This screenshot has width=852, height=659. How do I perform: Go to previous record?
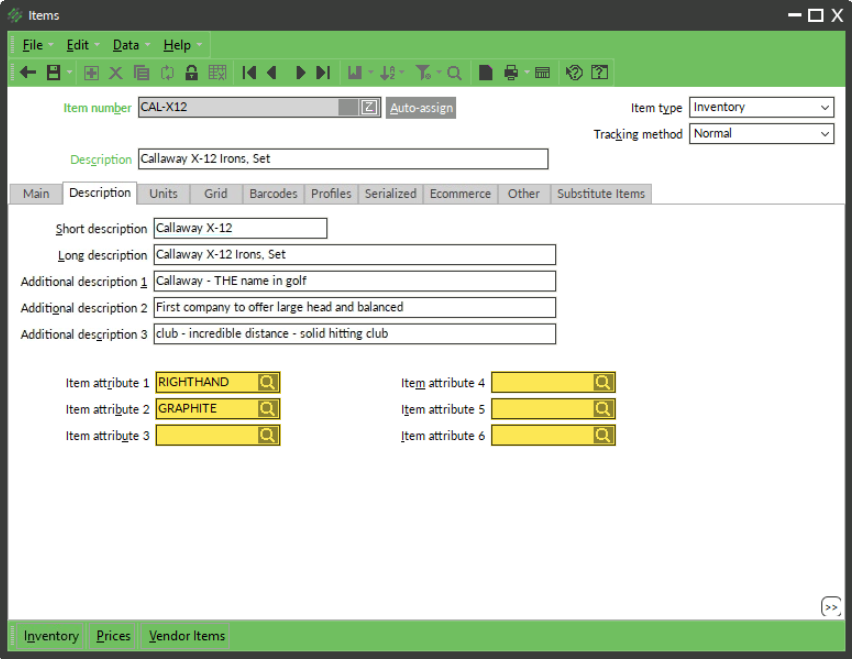coord(272,73)
